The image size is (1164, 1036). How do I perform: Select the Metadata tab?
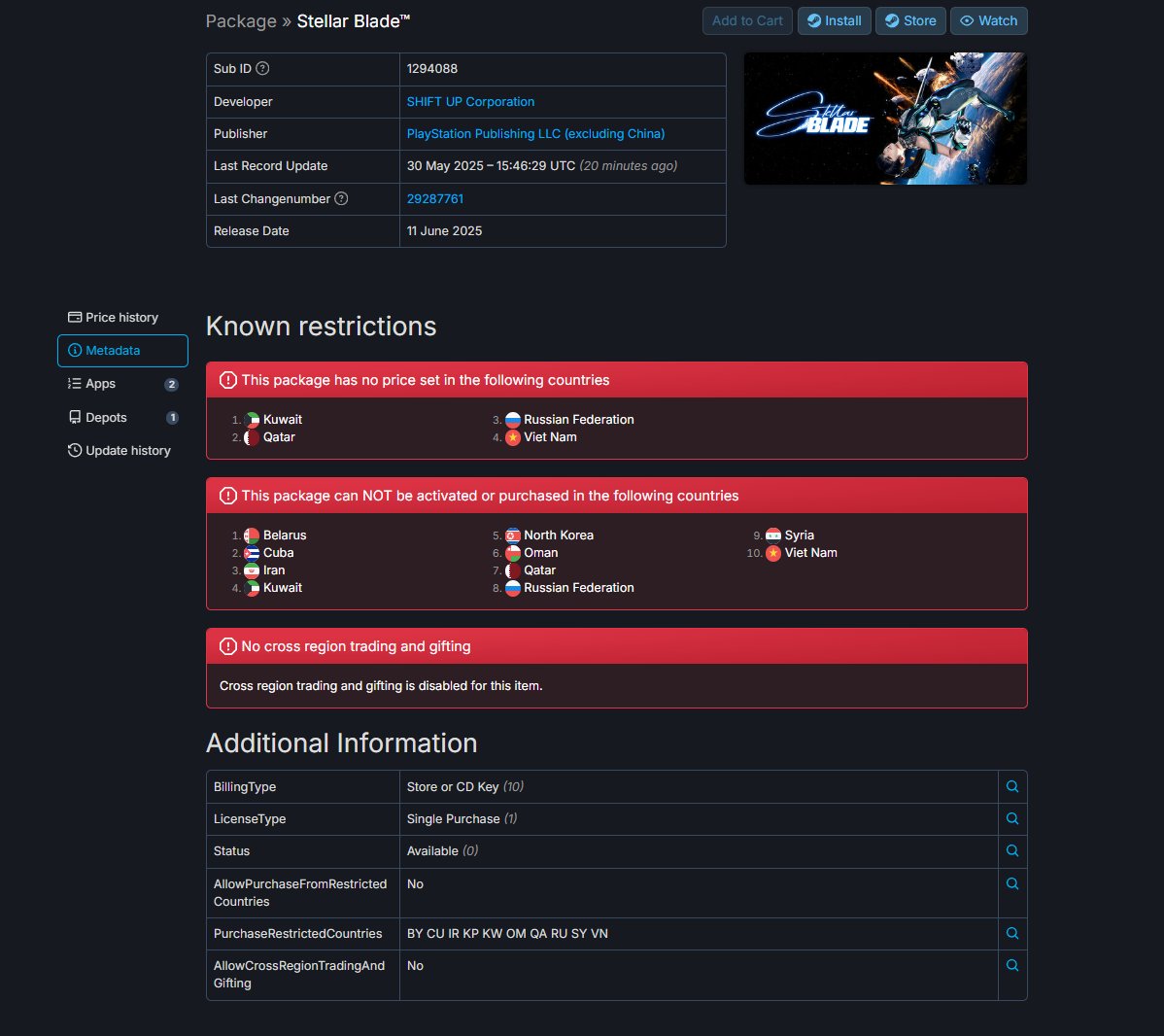[122, 351]
